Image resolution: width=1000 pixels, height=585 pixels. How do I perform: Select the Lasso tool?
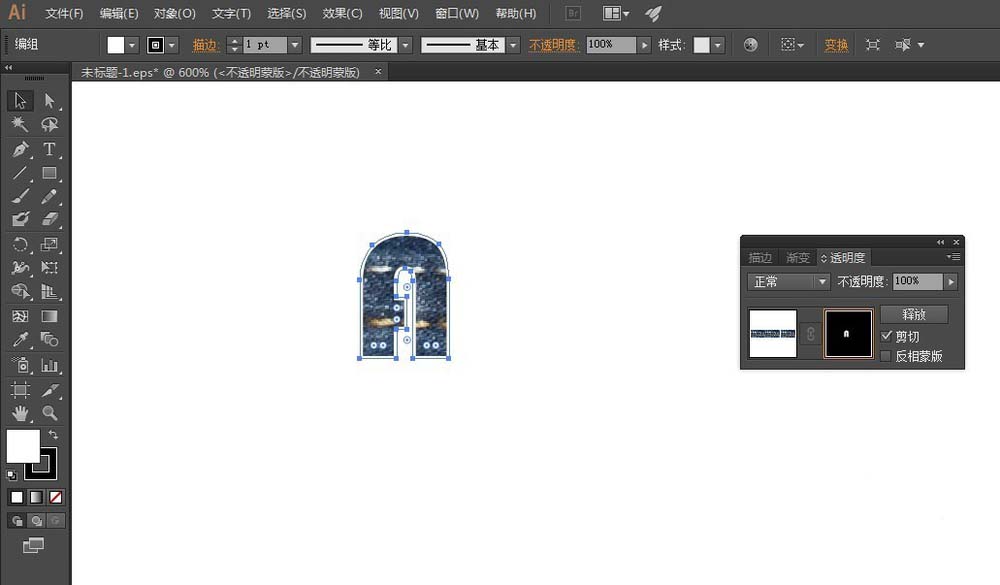(49, 124)
